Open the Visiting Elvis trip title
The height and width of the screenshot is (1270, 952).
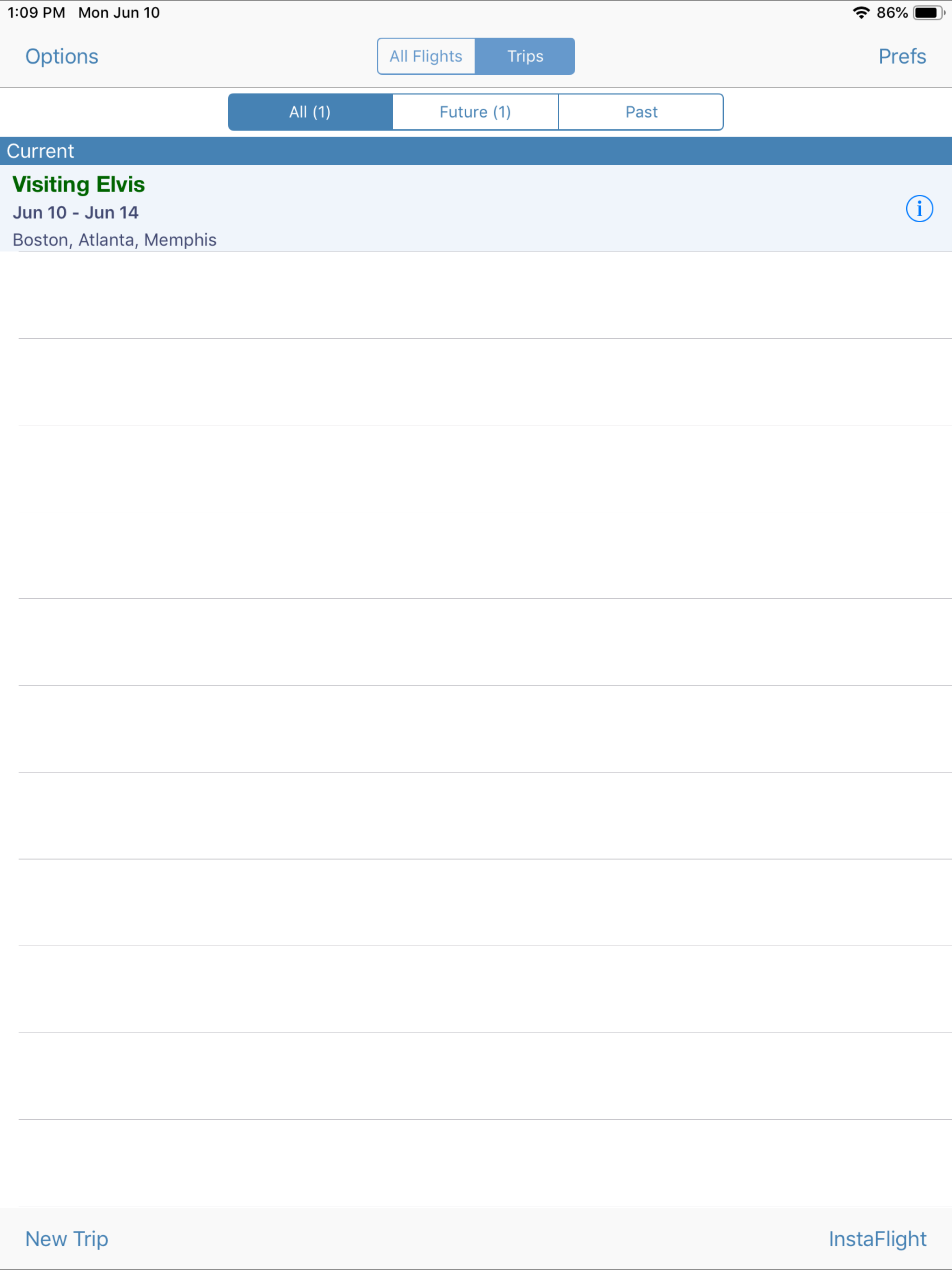79,184
